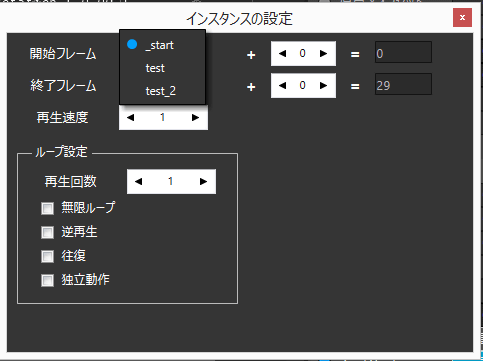Enable the 無限ループ checkbox

click(47, 209)
